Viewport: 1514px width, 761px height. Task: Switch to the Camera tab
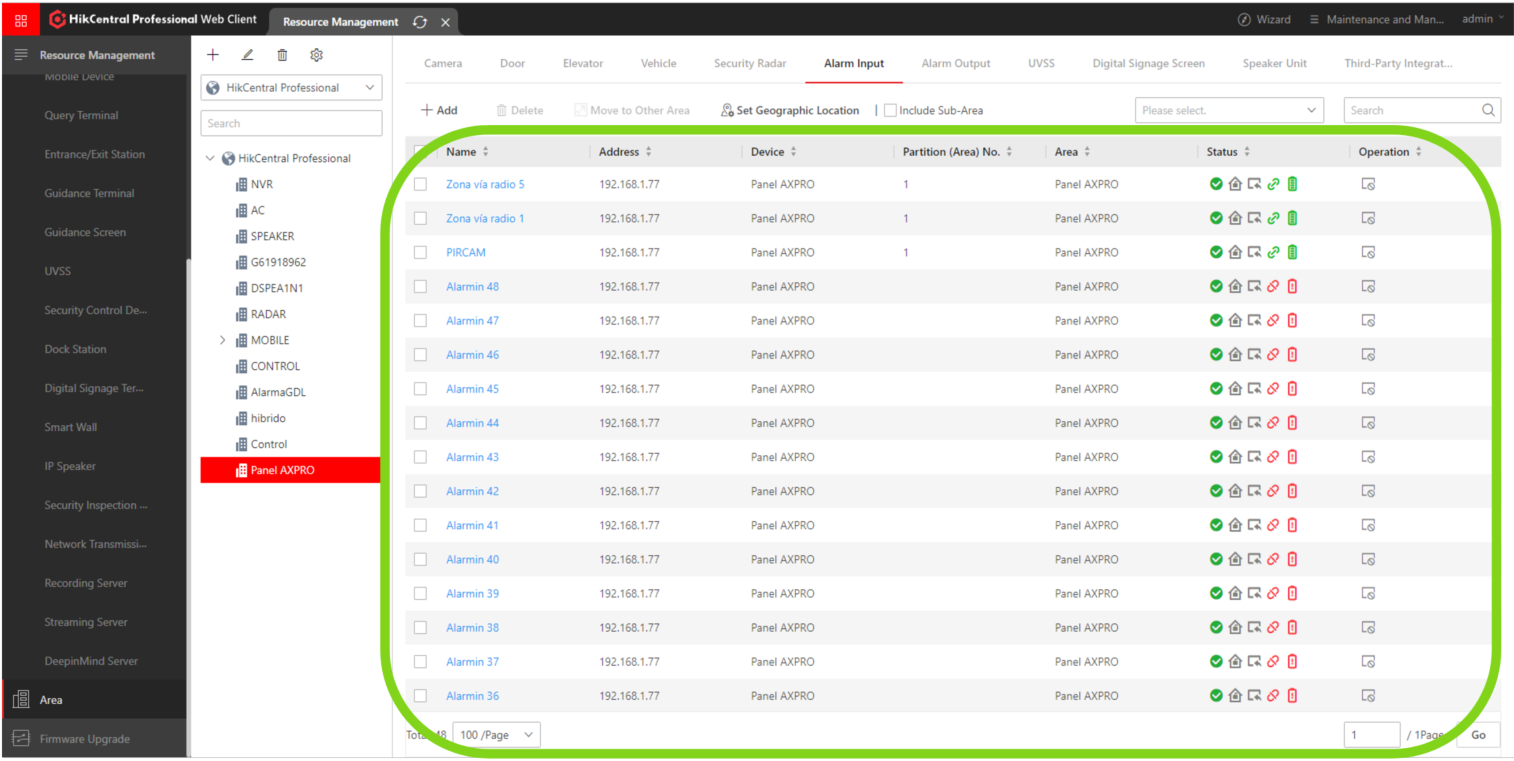(x=443, y=63)
